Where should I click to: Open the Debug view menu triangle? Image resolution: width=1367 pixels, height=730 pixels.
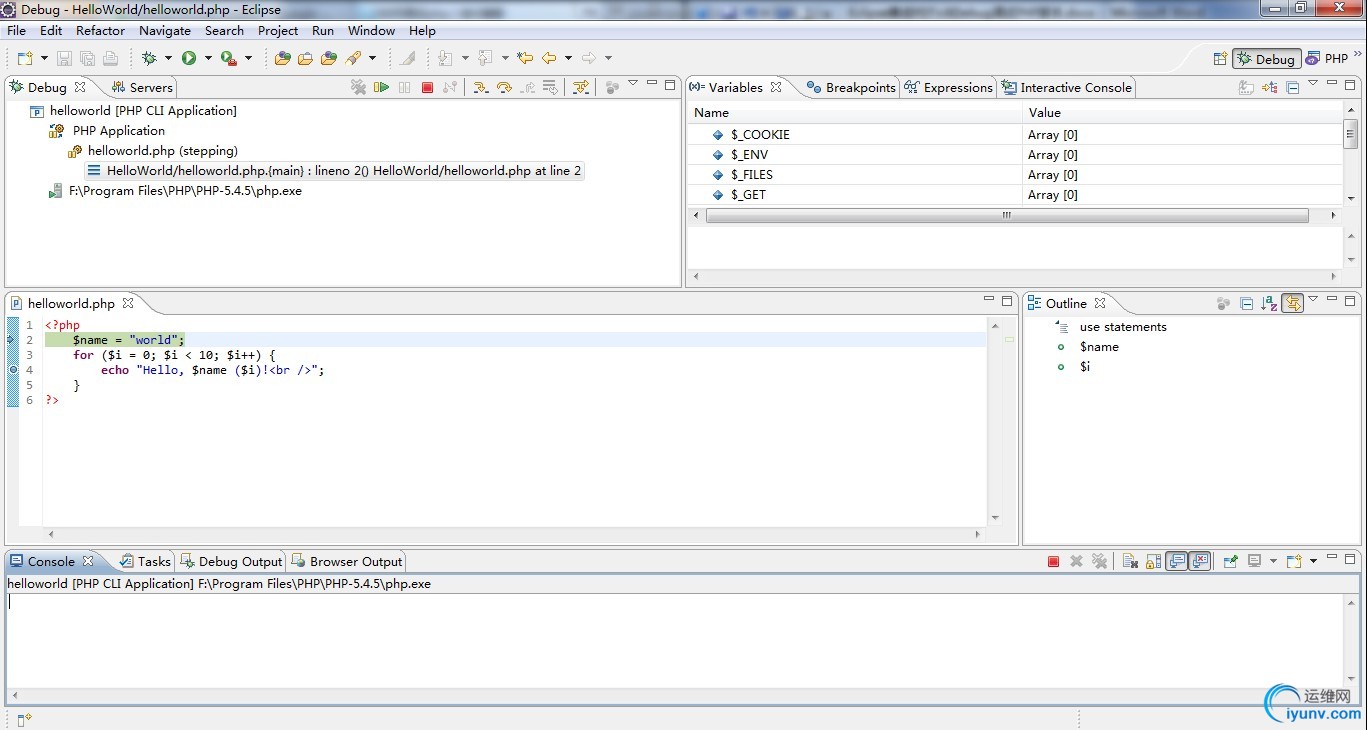pyautogui.click(x=633, y=84)
